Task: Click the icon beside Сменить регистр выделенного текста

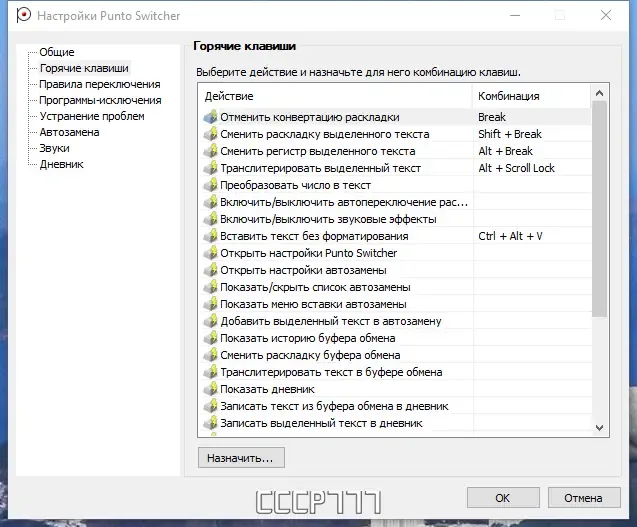Action: click(x=210, y=151)
